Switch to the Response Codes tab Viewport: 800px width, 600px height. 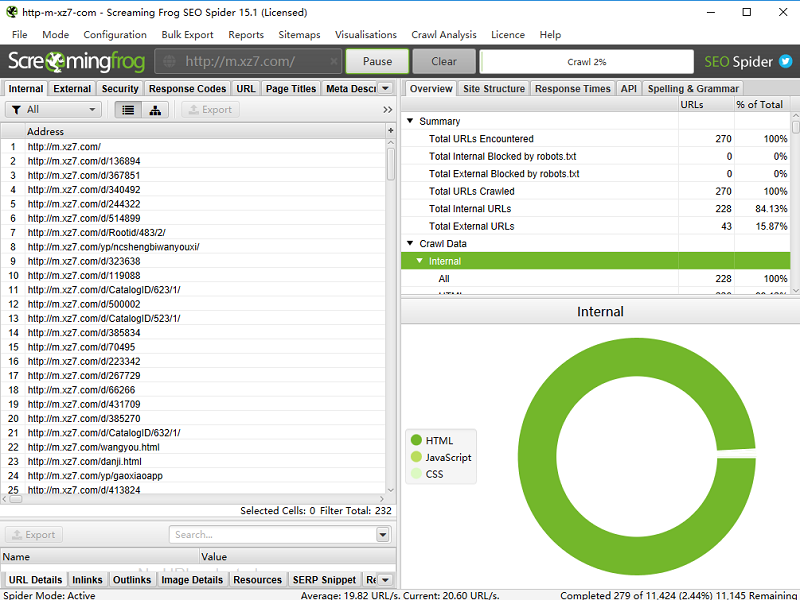click(x=187, y=88)
